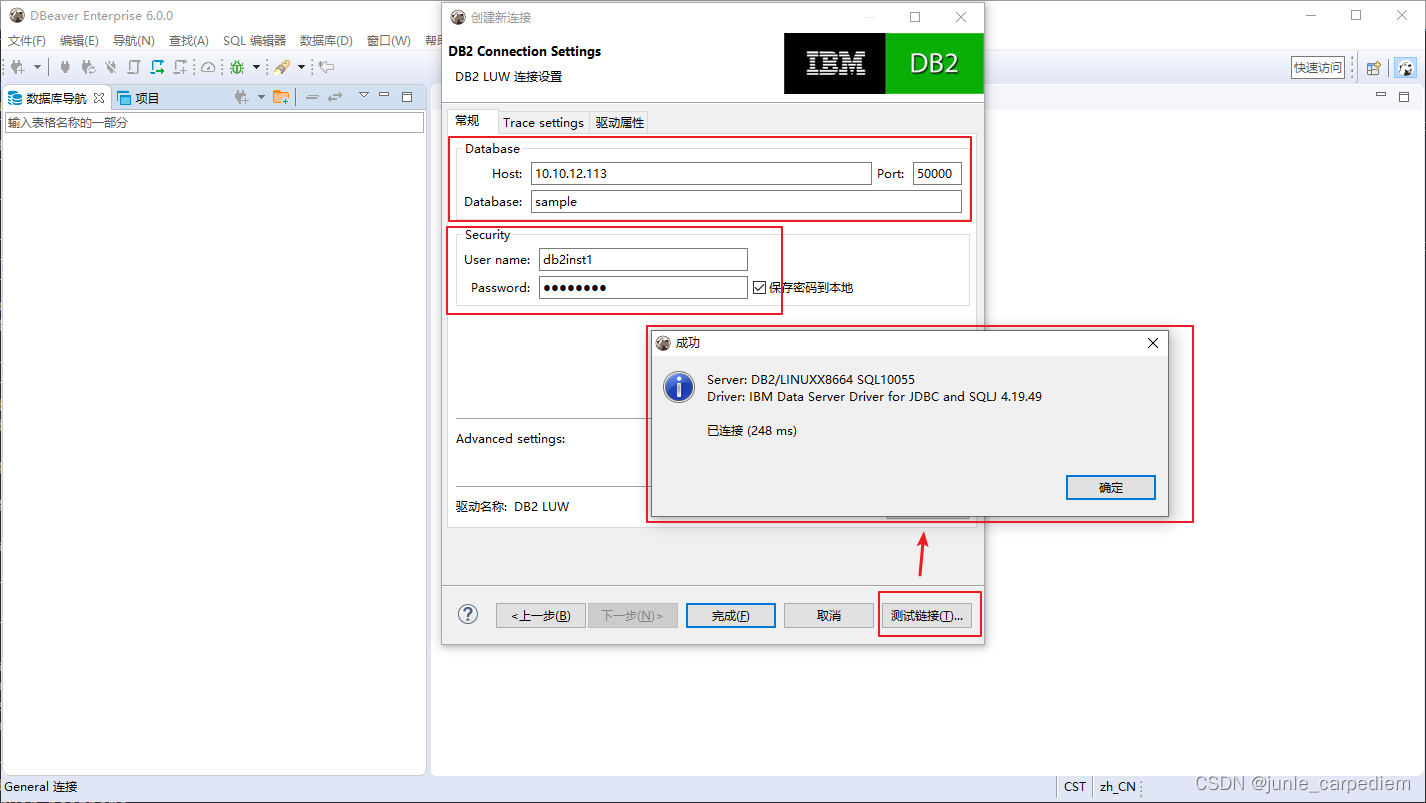Image resolution: width=1426 pixels, height=803 pixels.
Task: Click the create folder icon in navigator panel
Action: [x=281, y=97]
